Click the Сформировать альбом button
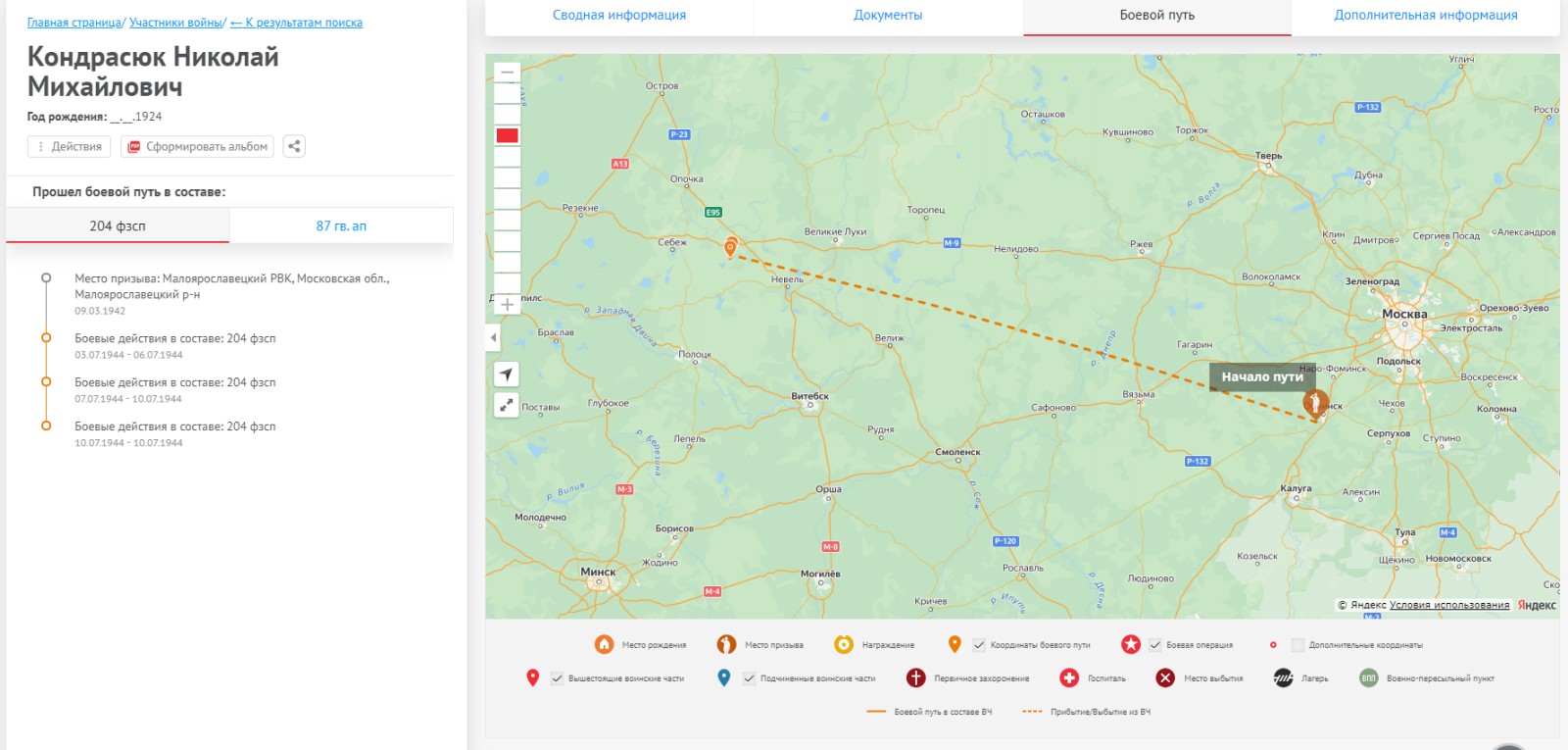 tap(198, 146)
